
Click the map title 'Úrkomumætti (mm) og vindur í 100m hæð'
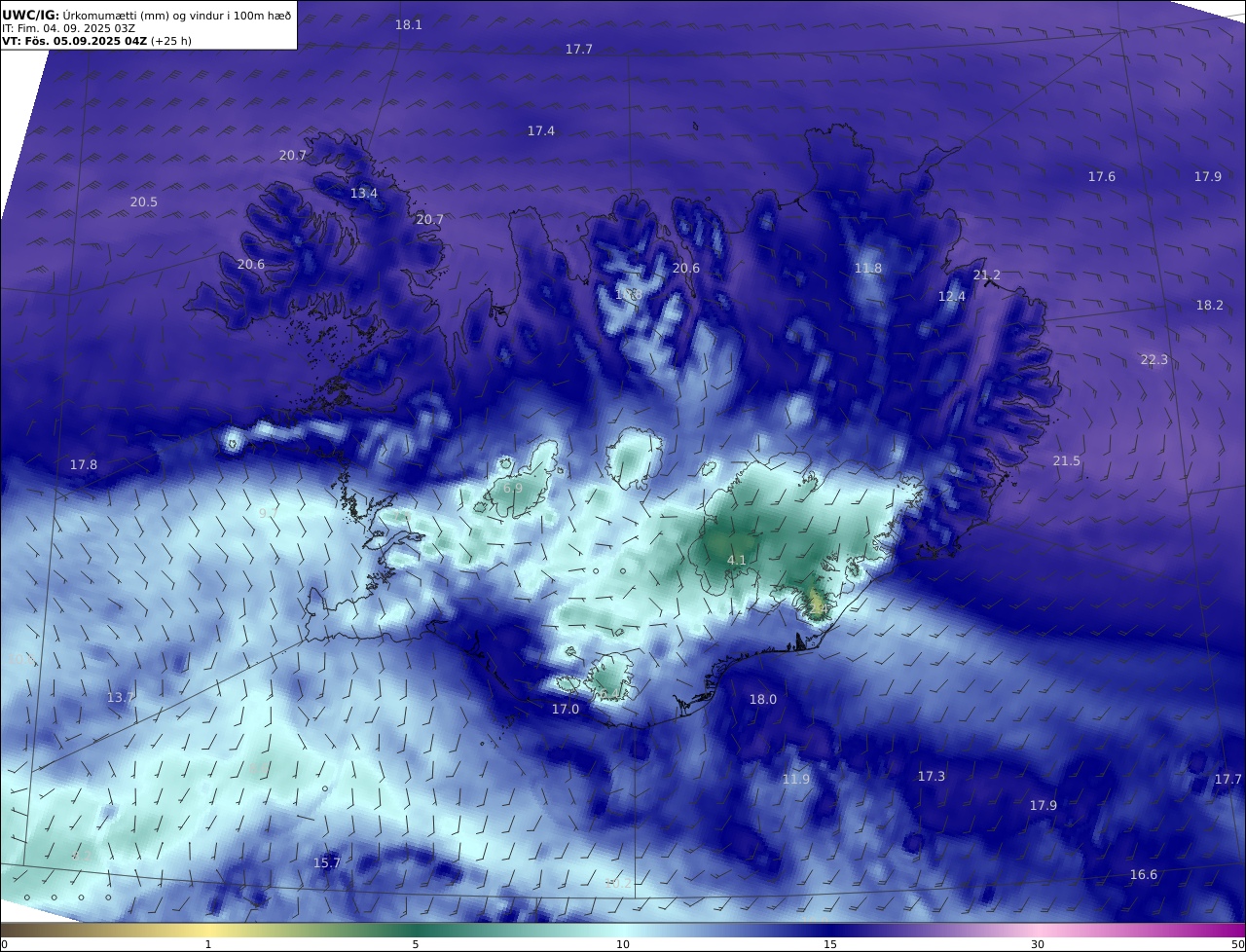(177, 15)
